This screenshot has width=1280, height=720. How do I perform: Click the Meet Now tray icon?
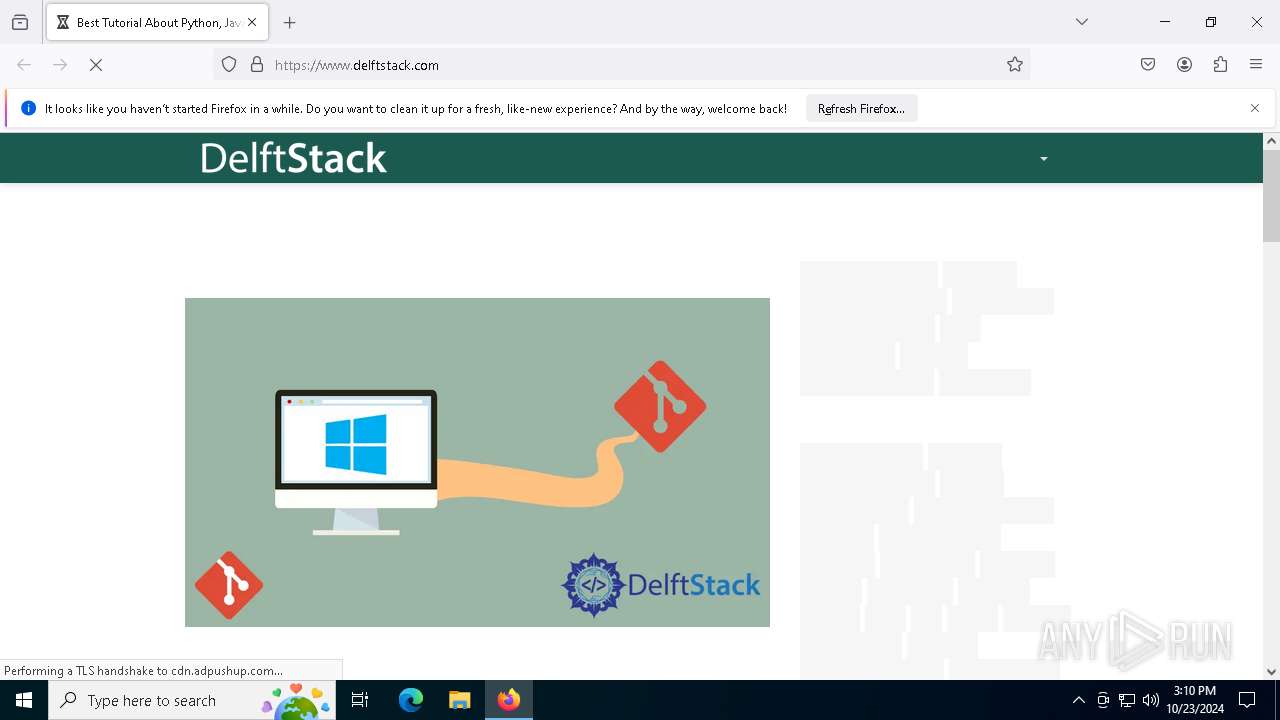[1103, 700]
